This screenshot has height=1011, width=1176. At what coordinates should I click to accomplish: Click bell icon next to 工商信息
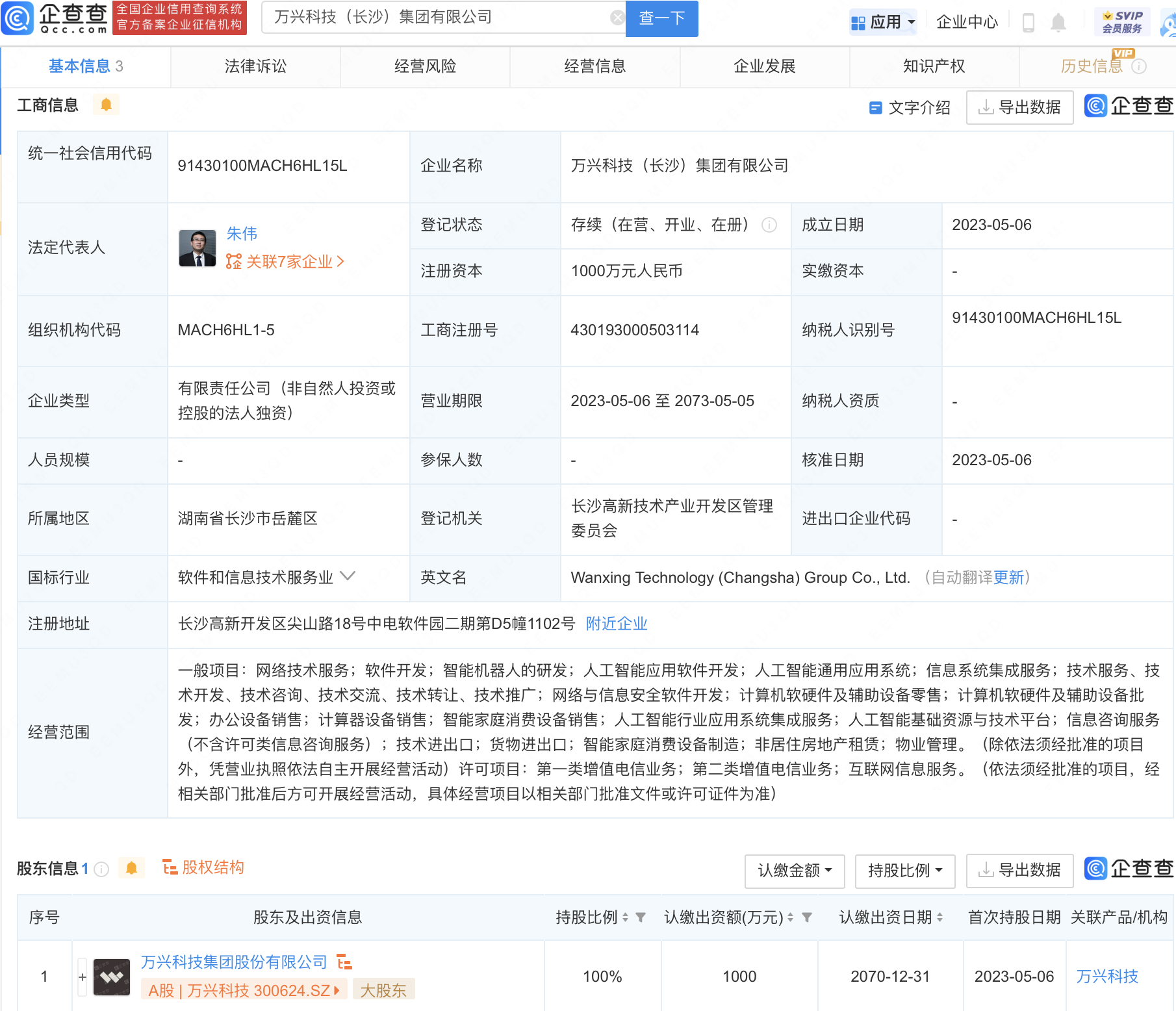(106, 105)
